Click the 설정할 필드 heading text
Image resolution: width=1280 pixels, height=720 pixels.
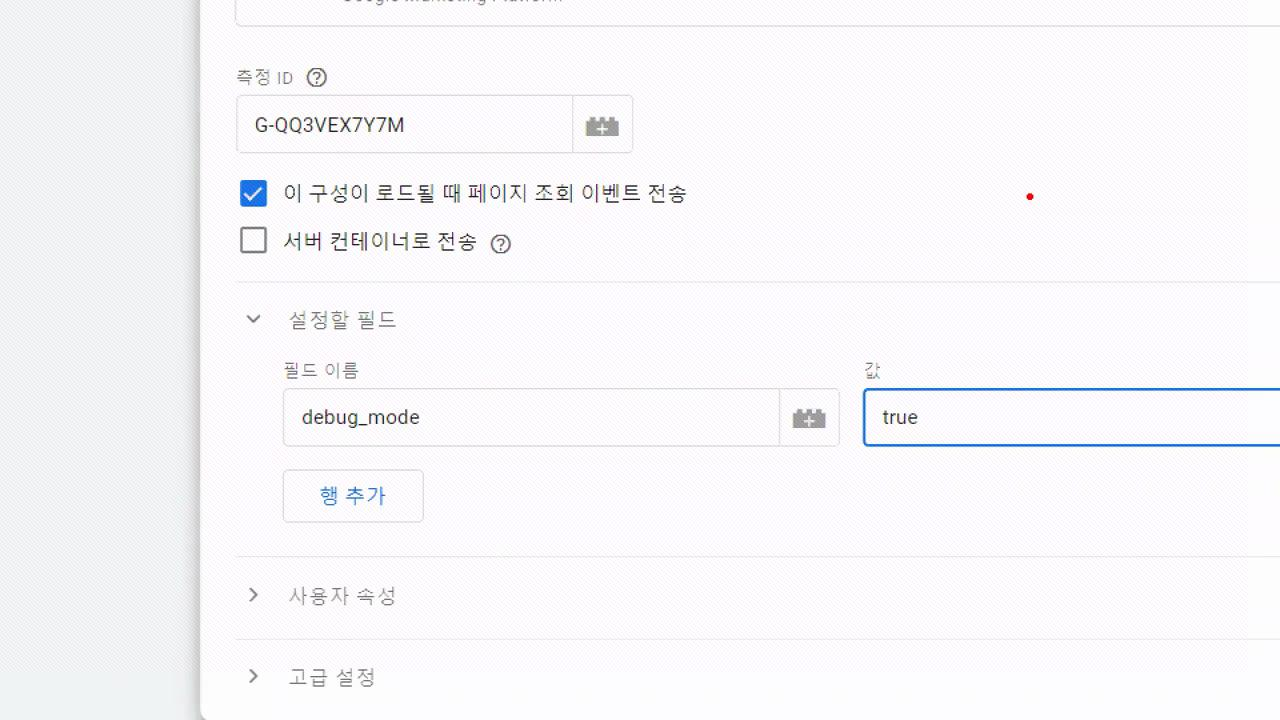pos(343,320)
